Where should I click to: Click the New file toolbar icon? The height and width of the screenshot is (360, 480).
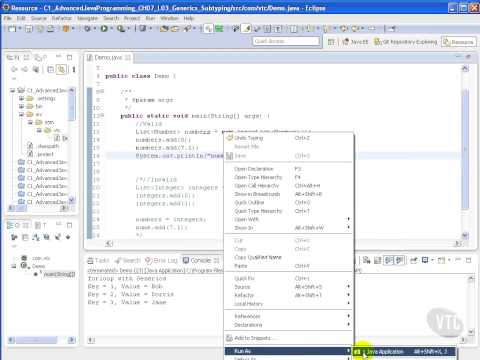(12, 29)
